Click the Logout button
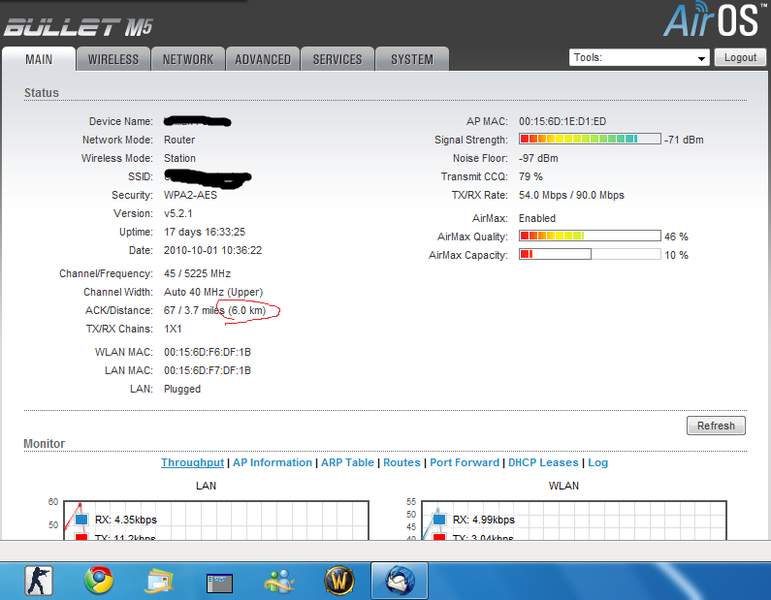771x600 pixels. coord(740,58)
